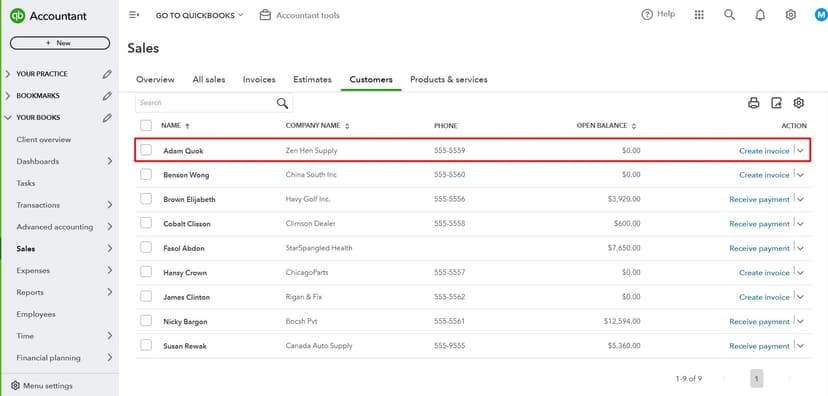The height and width of the screenshot is (396, 828).
Task: Switch to Products & services tab
Action: tap(448, 80)
